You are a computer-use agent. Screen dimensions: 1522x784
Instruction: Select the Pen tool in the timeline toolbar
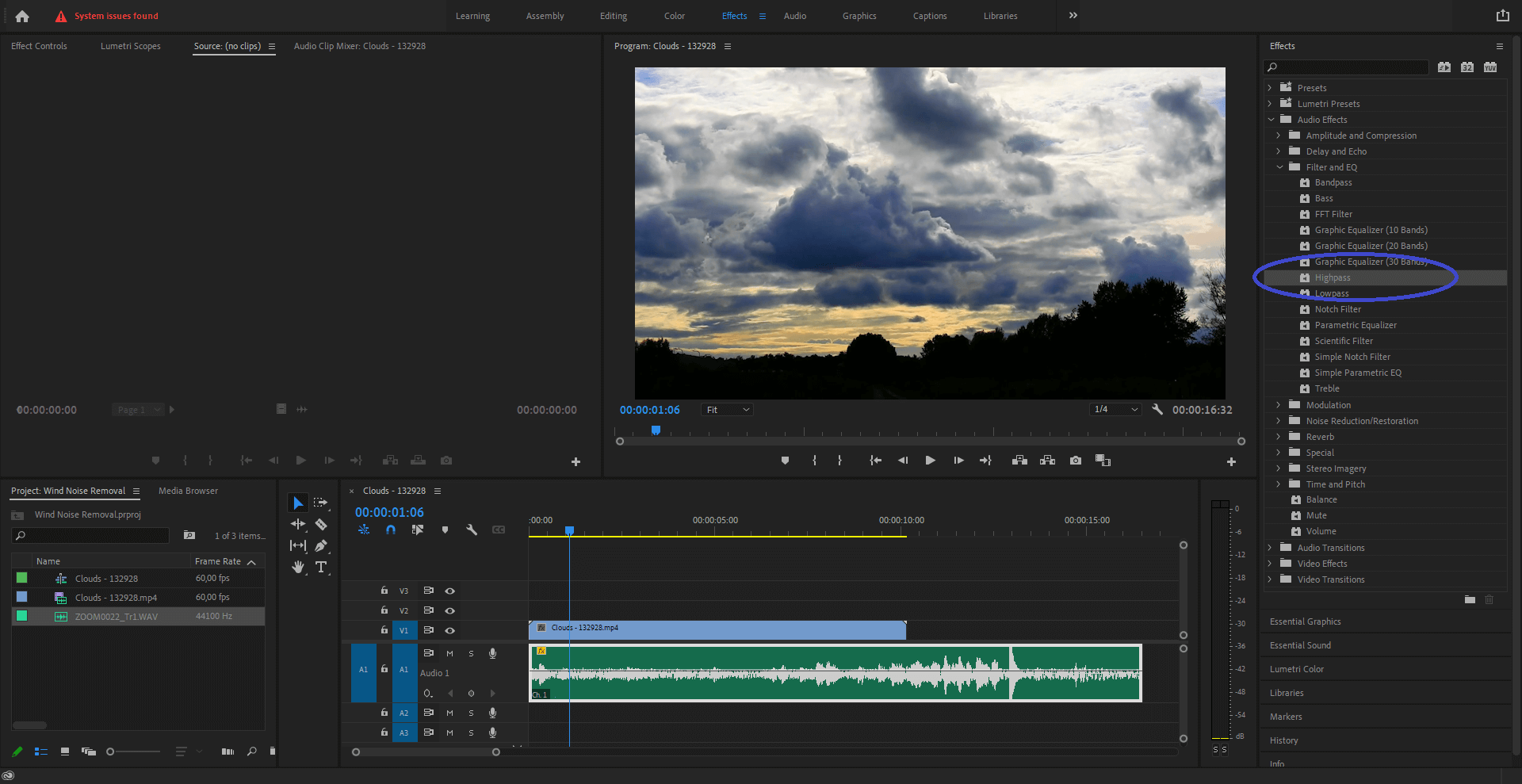pyautogui.click(x=321, y=545)
